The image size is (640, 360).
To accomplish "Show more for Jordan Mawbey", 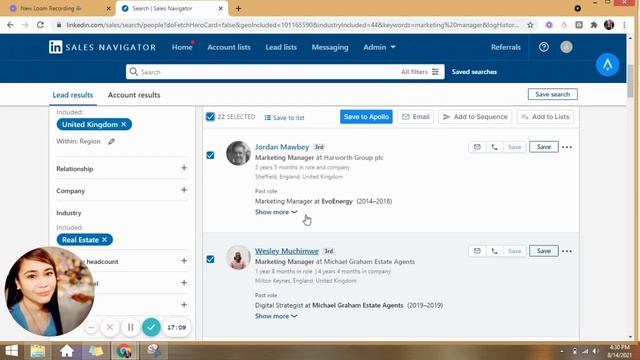I will (276, 212).
